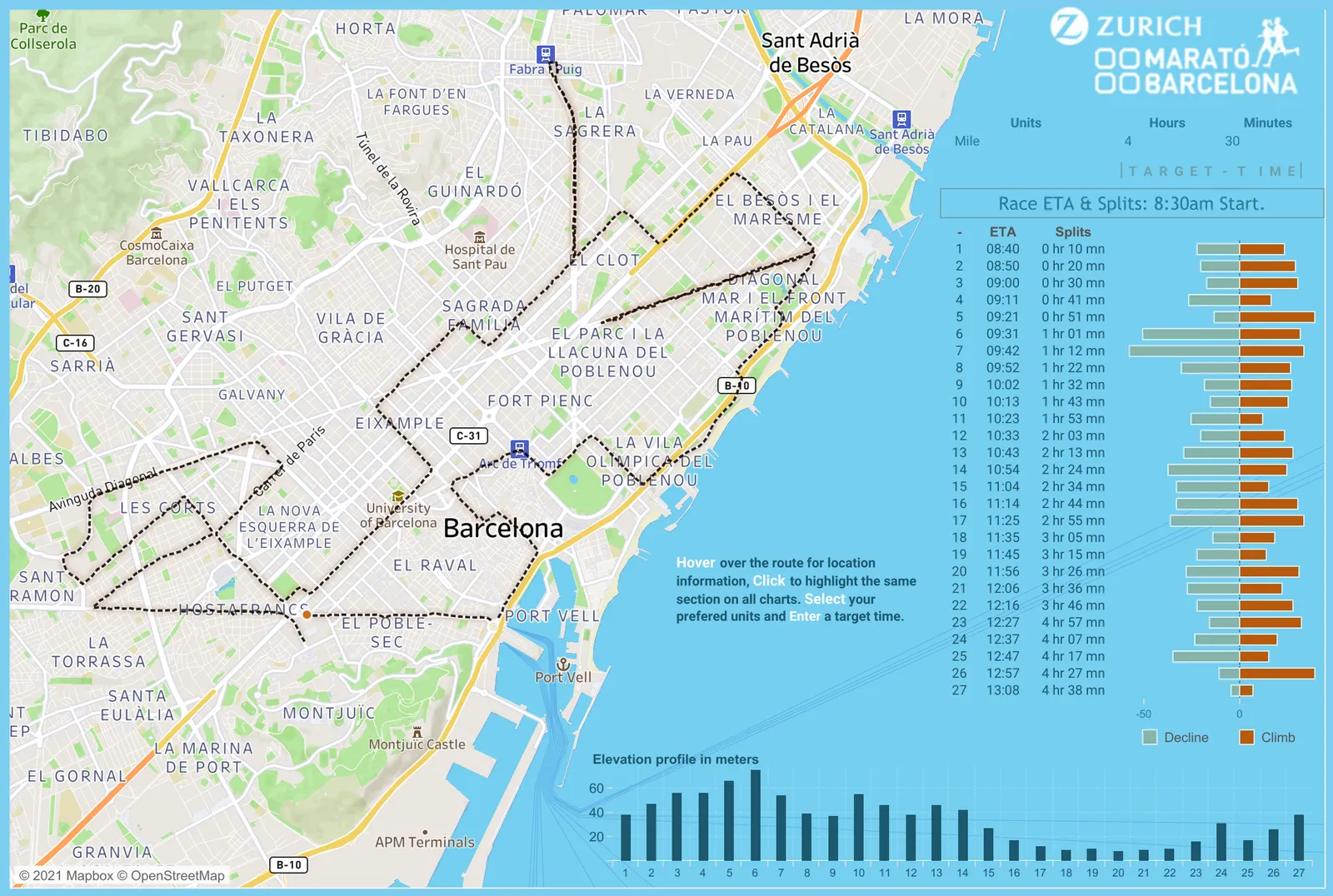1333x896 pixels.
Task: Click the orange climb bar for split 26
Action: coord(1277,673)
